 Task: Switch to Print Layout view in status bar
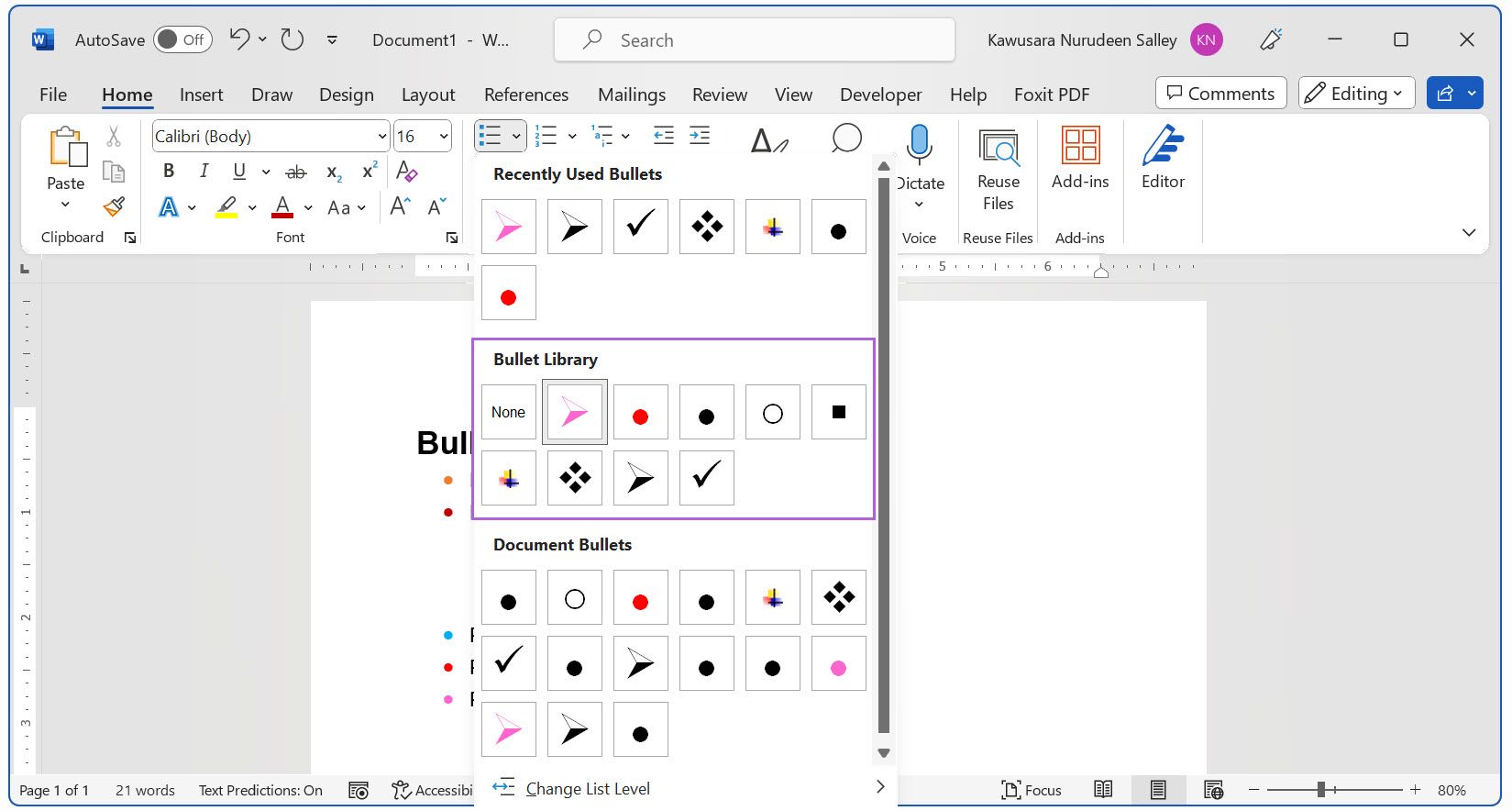click(1158, 790)
